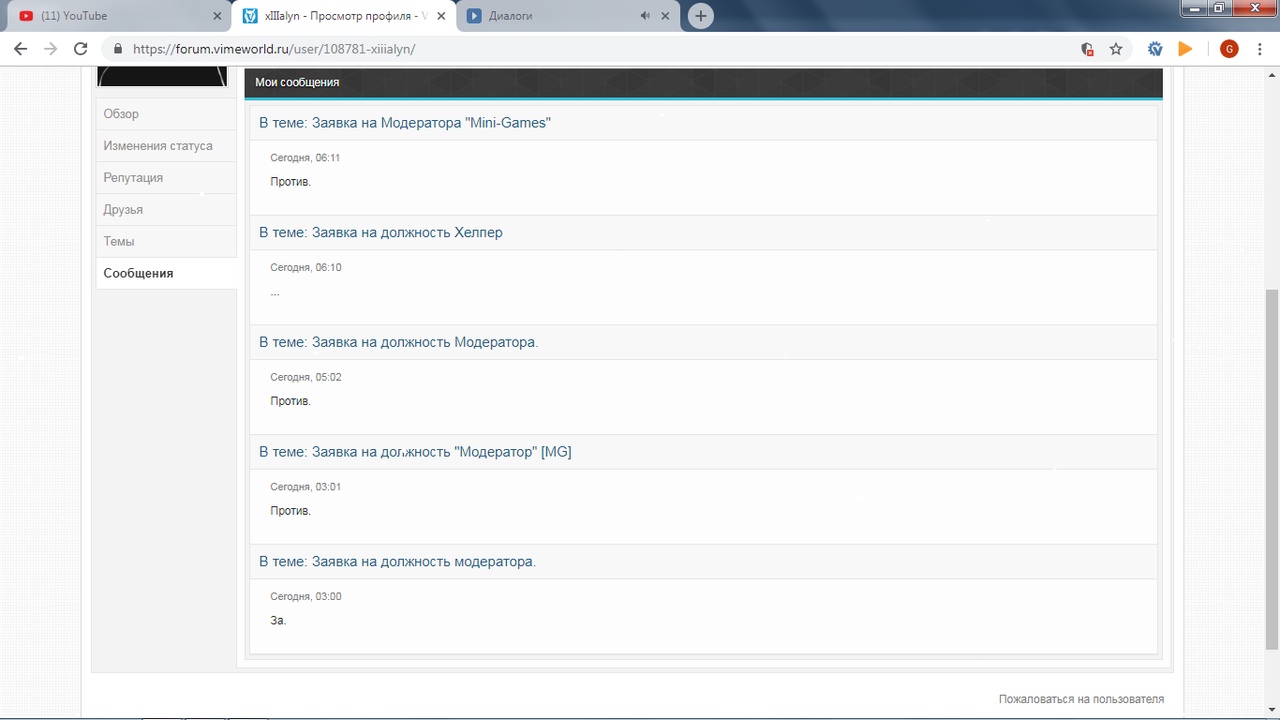Click the orange play extension icon

(1185, 49)
